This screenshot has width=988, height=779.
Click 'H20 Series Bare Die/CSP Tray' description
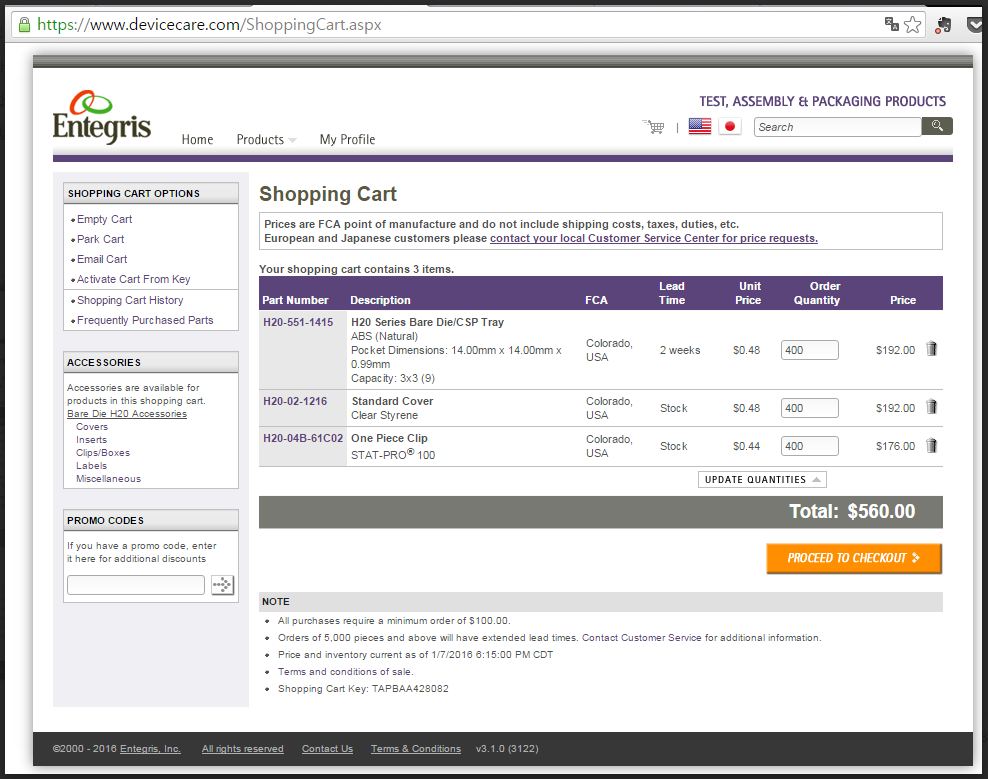coord(427,322)
